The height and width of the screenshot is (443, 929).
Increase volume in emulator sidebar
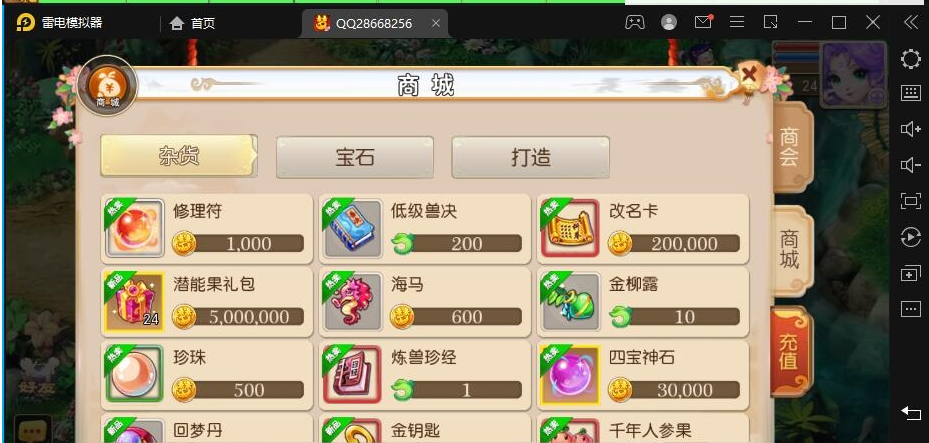click(x=910, y=129)
